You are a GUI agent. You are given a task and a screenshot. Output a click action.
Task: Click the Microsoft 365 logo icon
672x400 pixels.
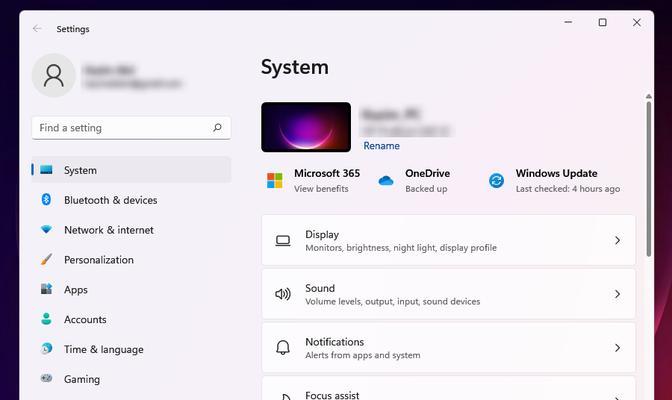[275, 180]
